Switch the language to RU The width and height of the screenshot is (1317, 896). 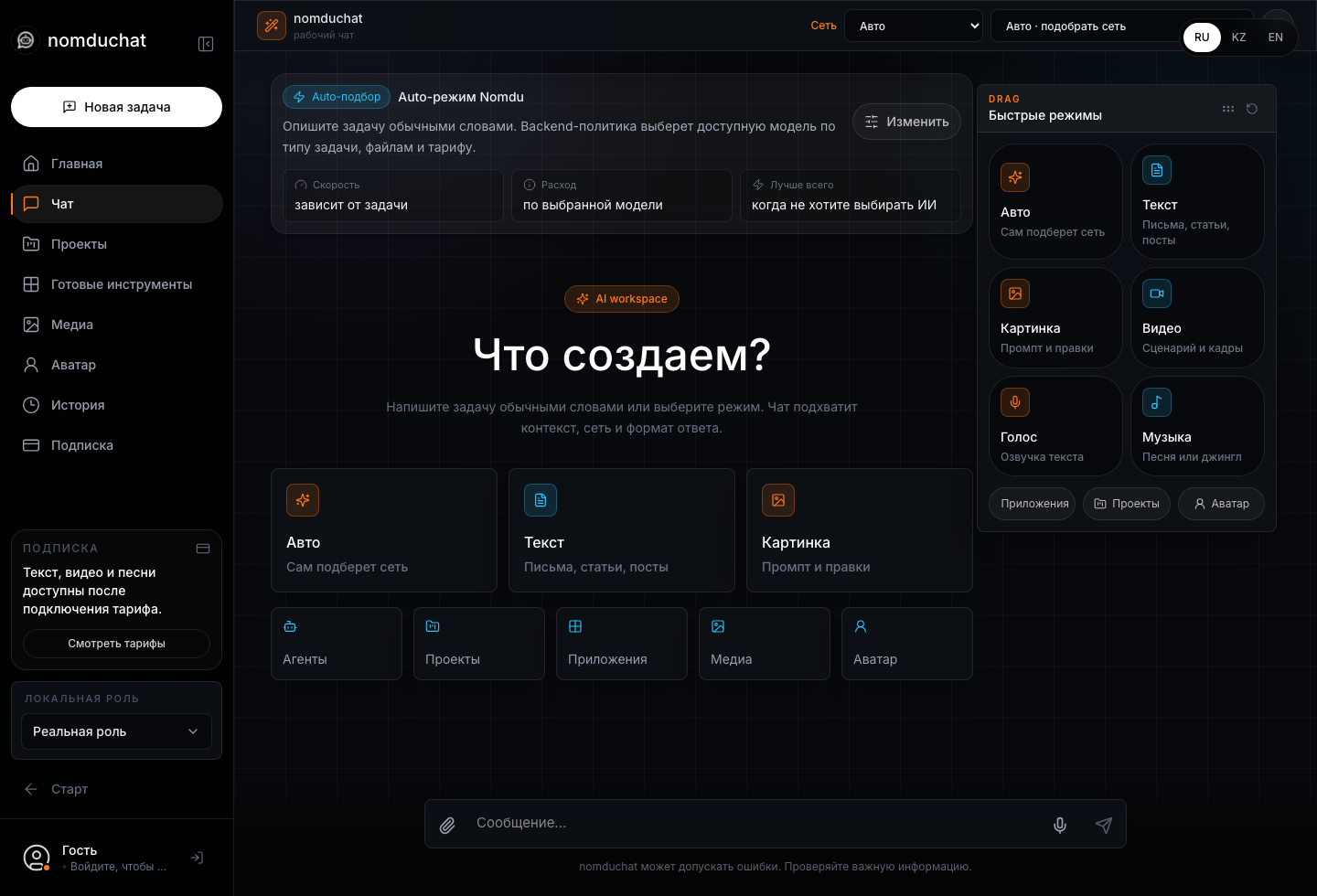click(x=1202, y=37)
